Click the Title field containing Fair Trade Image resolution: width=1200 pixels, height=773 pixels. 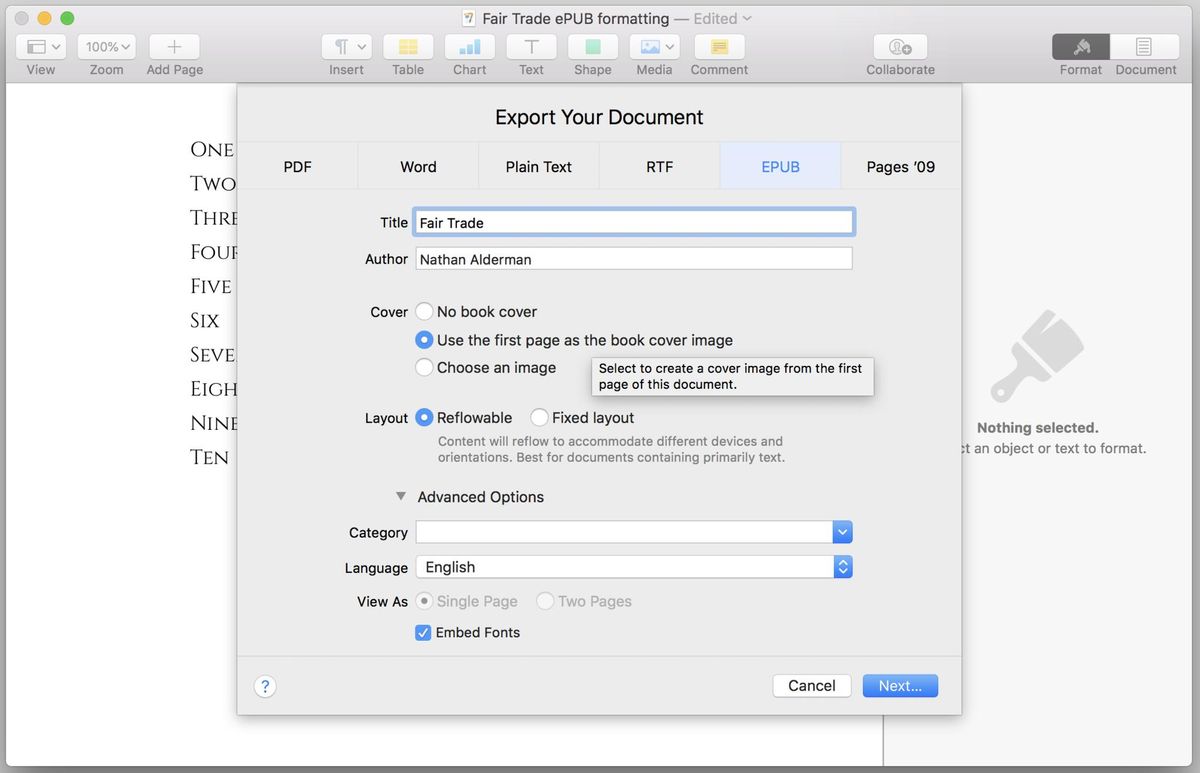633,221
